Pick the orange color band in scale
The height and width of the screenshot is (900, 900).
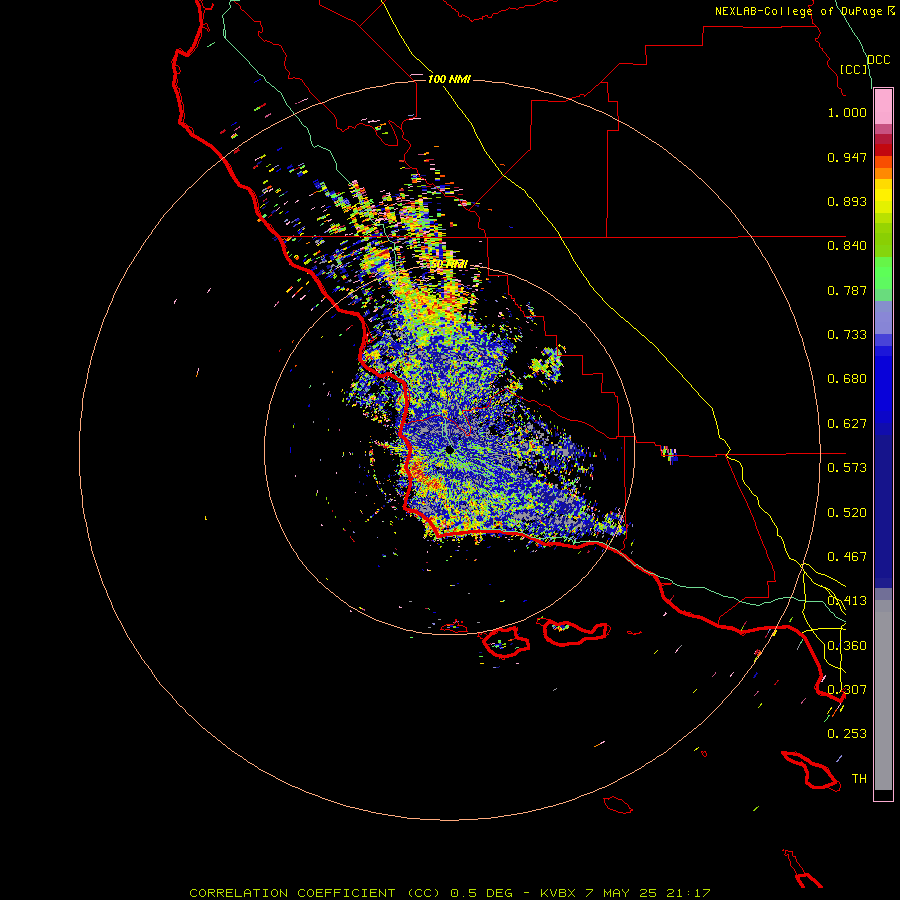point(883,173)
